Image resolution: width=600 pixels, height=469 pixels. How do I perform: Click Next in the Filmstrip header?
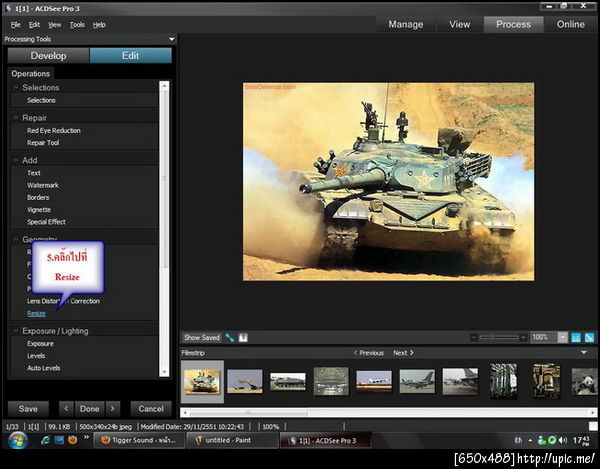[x=403, y=353]
